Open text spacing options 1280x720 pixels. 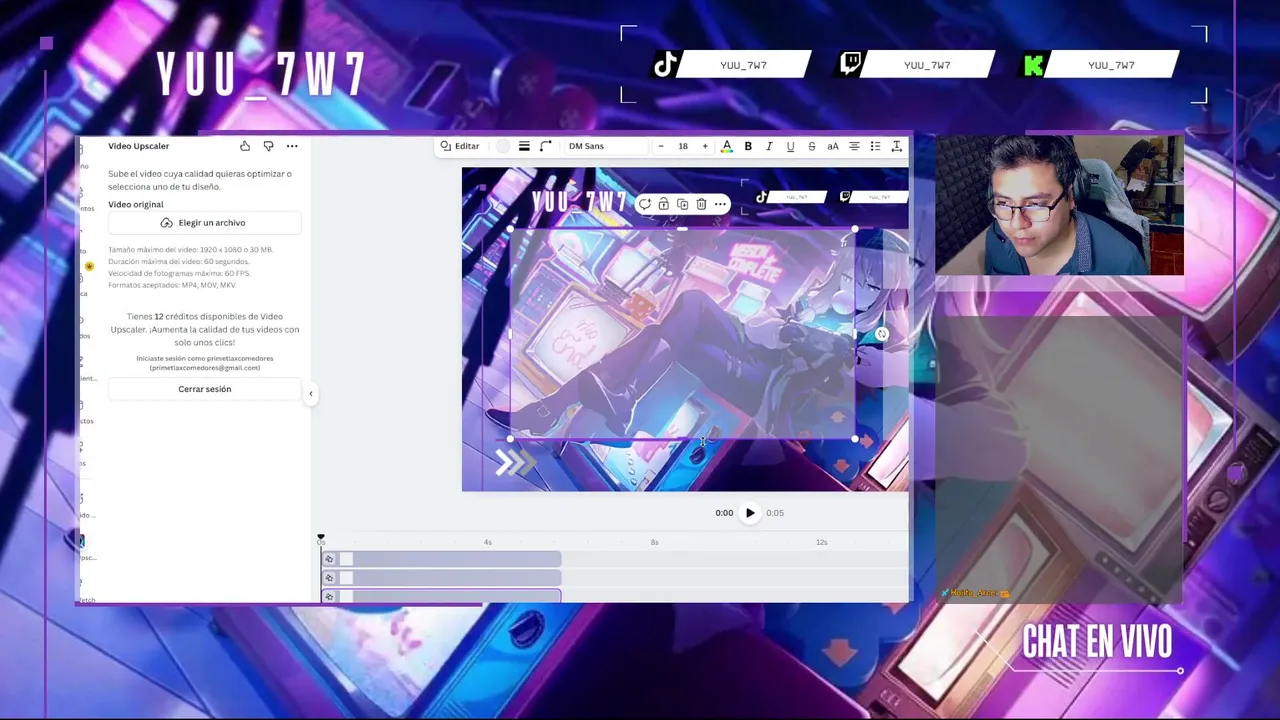[x=896, y=146]
